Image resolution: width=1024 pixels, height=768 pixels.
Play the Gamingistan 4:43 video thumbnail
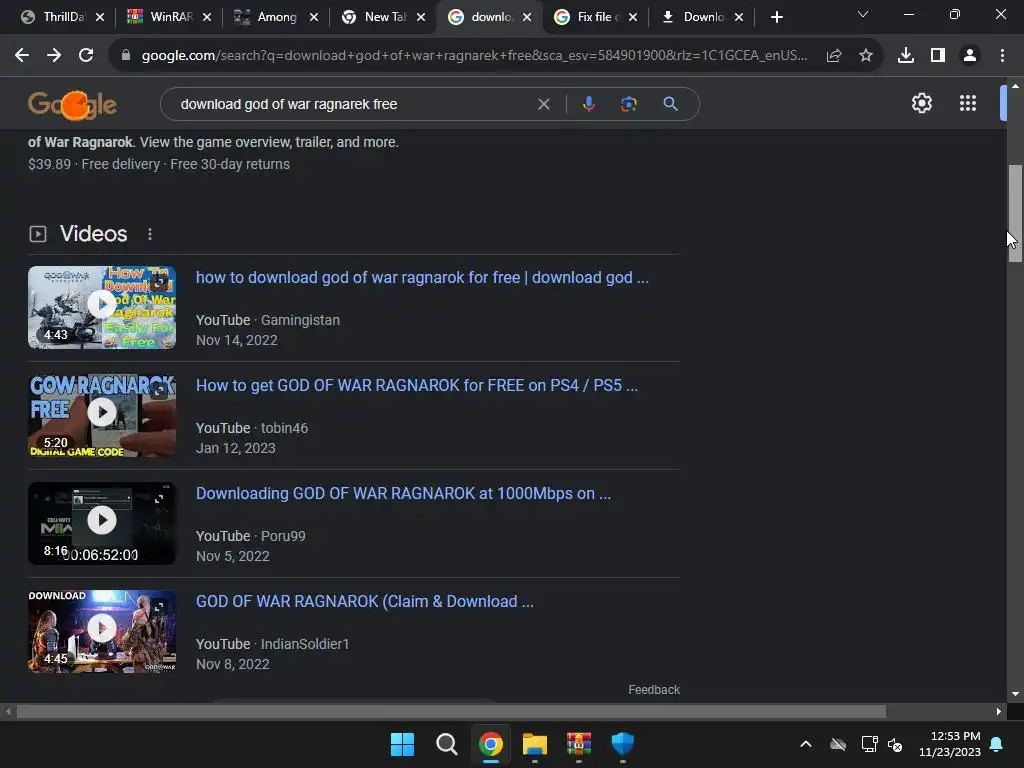click(x=102, y=307)
